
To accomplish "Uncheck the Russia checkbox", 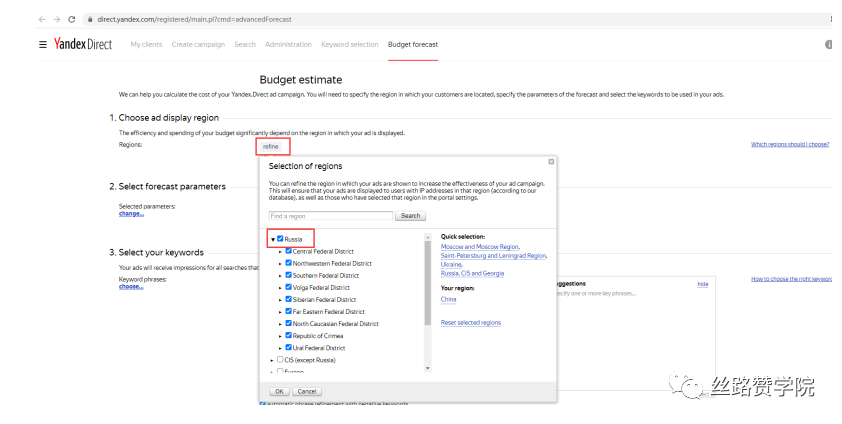I will (x=280, y=239).
